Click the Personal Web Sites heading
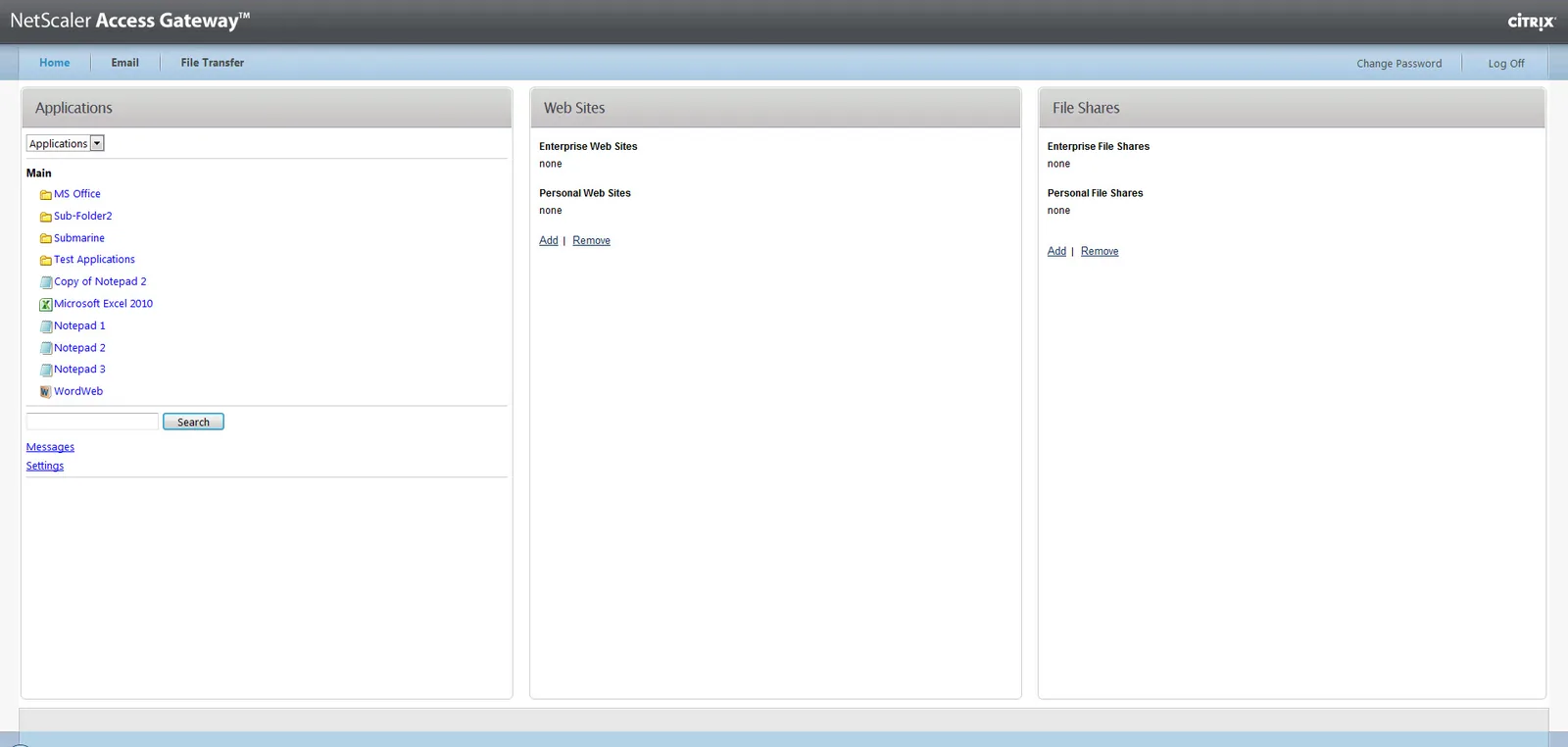1568x747 pixels. pos(585,193)
